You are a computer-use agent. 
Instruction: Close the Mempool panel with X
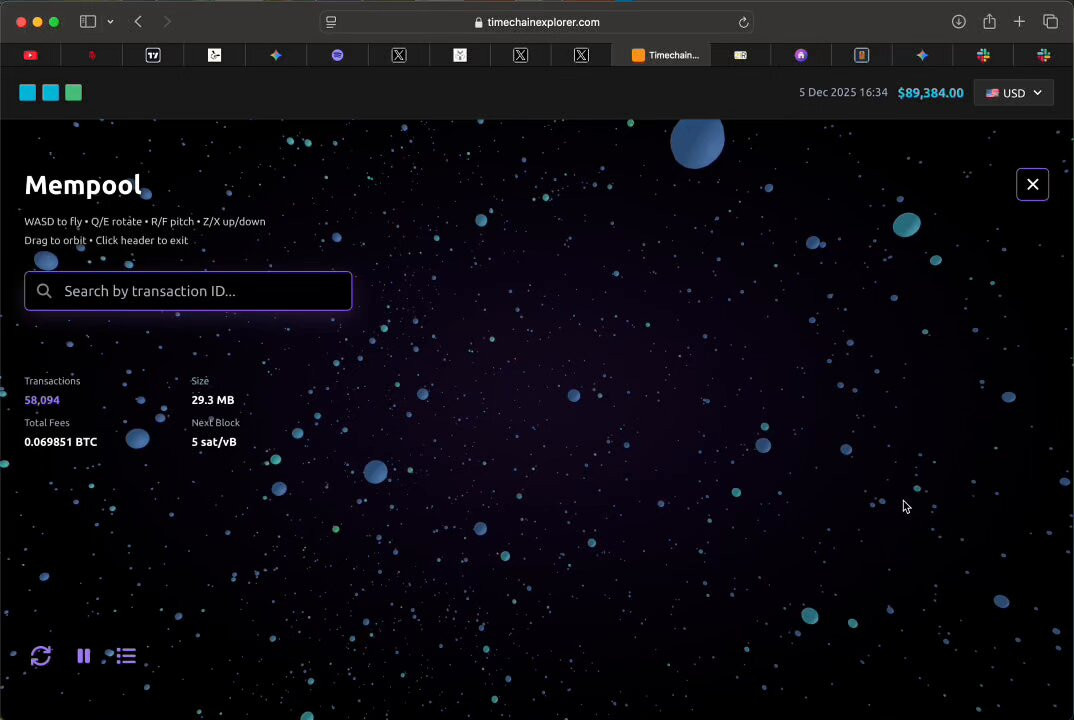(1032, 184)
